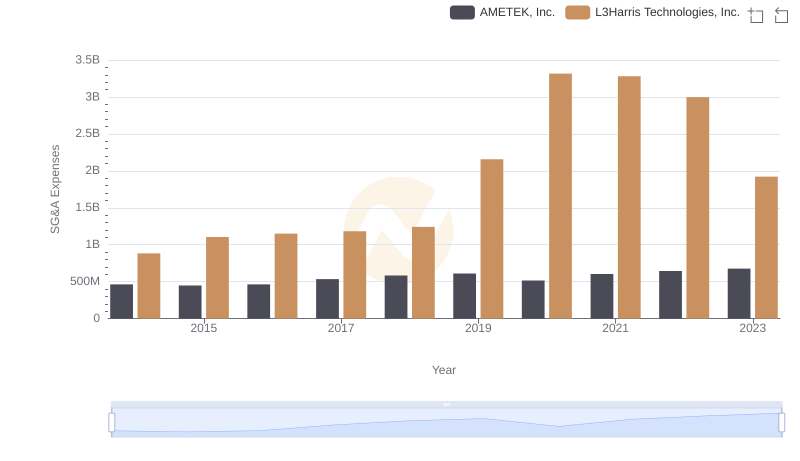Click the tallest L3Harris bar for 2020

(x=560, y=196)
